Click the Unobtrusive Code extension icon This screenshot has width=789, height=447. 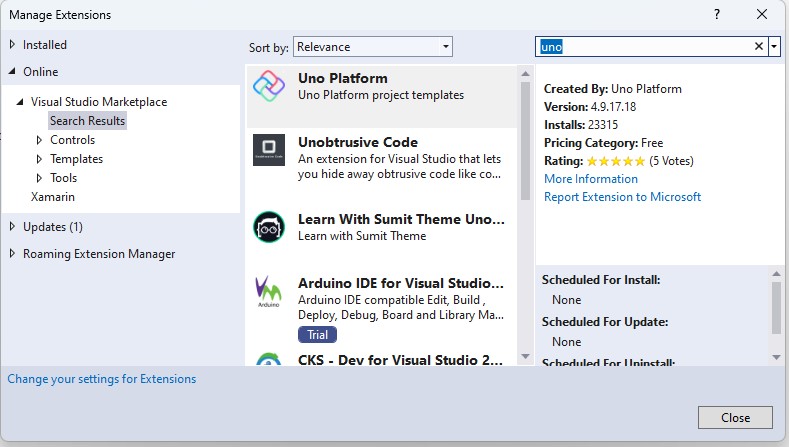click(x=270, y=150)
